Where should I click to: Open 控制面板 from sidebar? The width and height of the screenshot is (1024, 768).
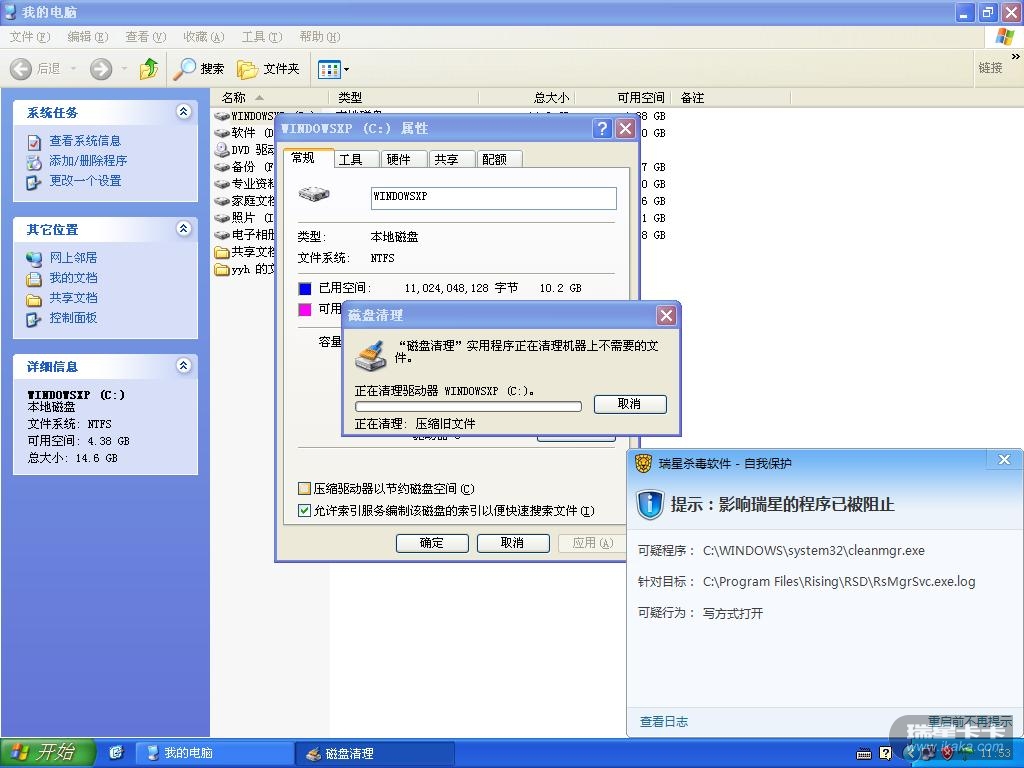(x=73, y=318)
